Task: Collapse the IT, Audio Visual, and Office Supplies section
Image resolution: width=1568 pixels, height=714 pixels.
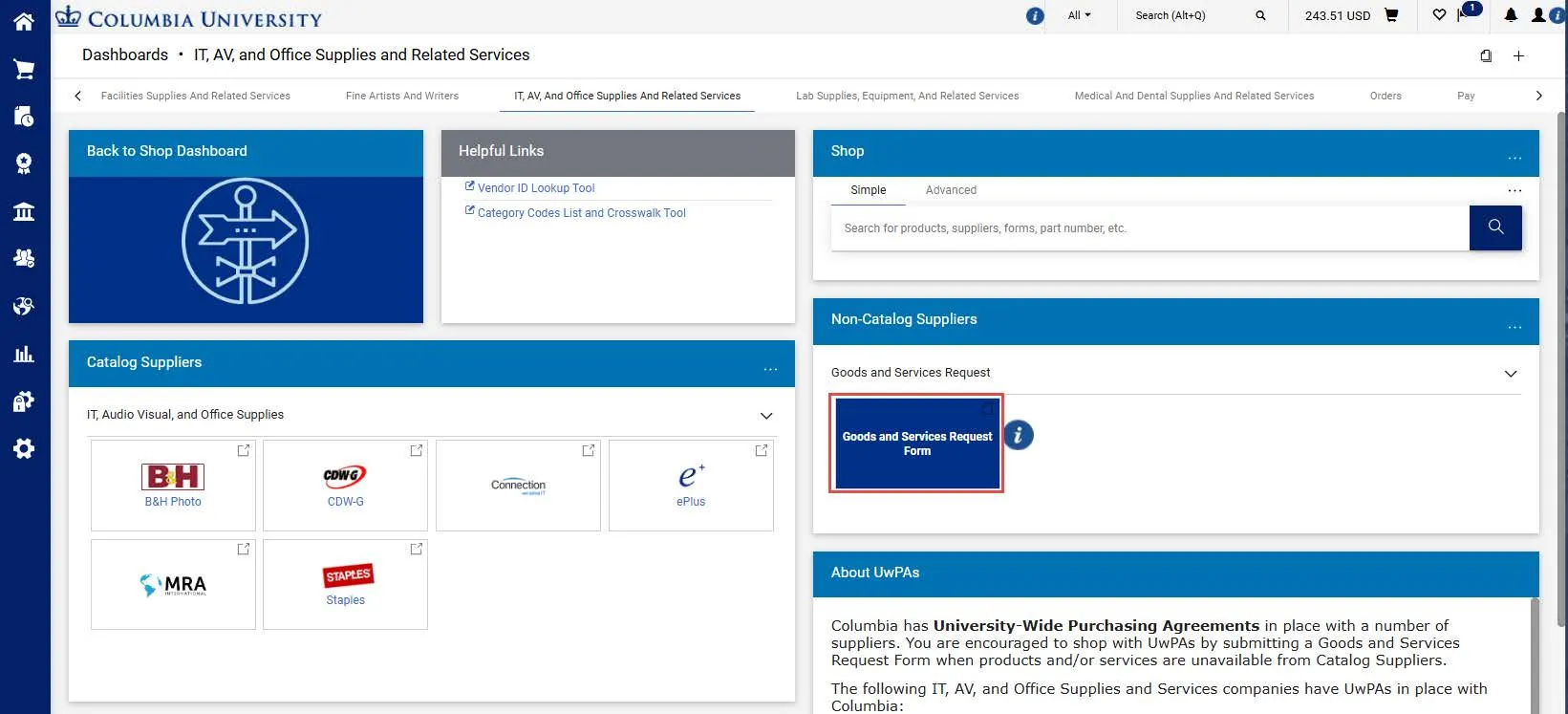Action: pyautogui.click(x=765, y=416)
